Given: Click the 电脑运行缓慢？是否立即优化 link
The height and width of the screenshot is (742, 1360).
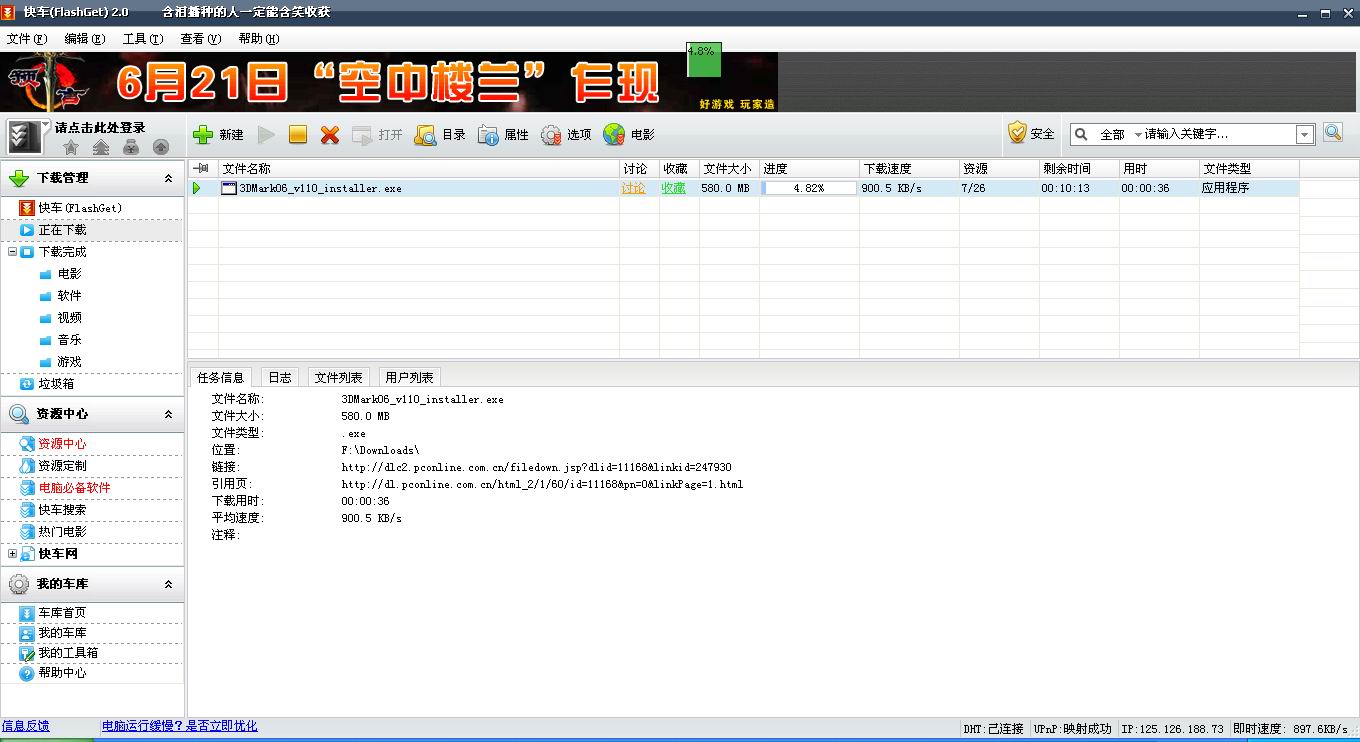Looking at the screenshot, I should click(180, 726).
